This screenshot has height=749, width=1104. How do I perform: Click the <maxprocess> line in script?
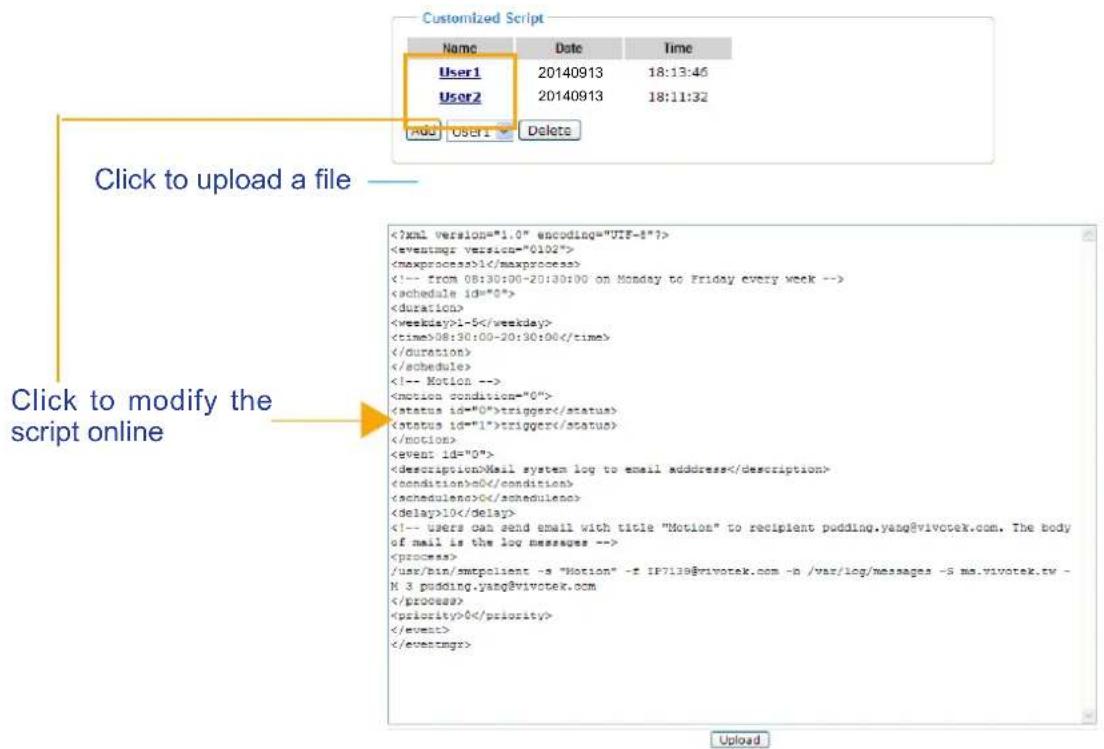[486, 264]
